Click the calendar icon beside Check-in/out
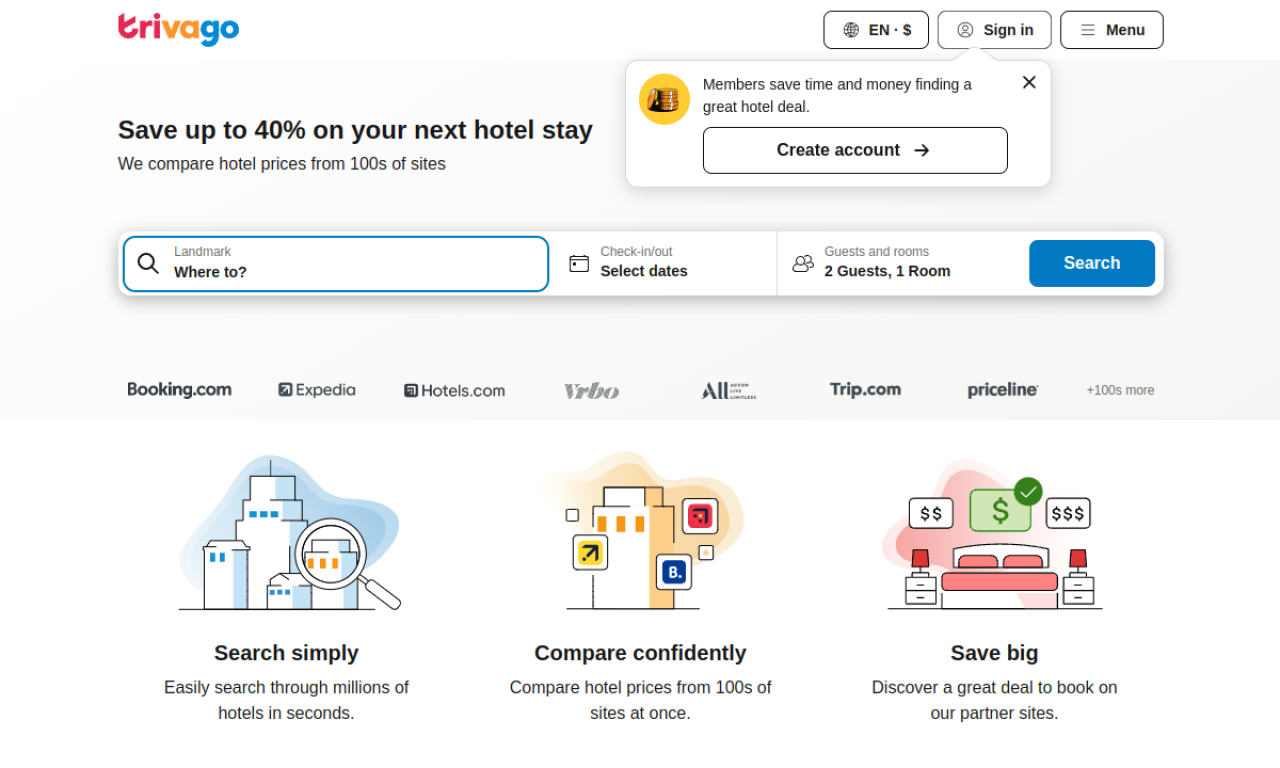Image resolution: width=1280 pixels, height=768 pixels. click(x=579, y=263)
